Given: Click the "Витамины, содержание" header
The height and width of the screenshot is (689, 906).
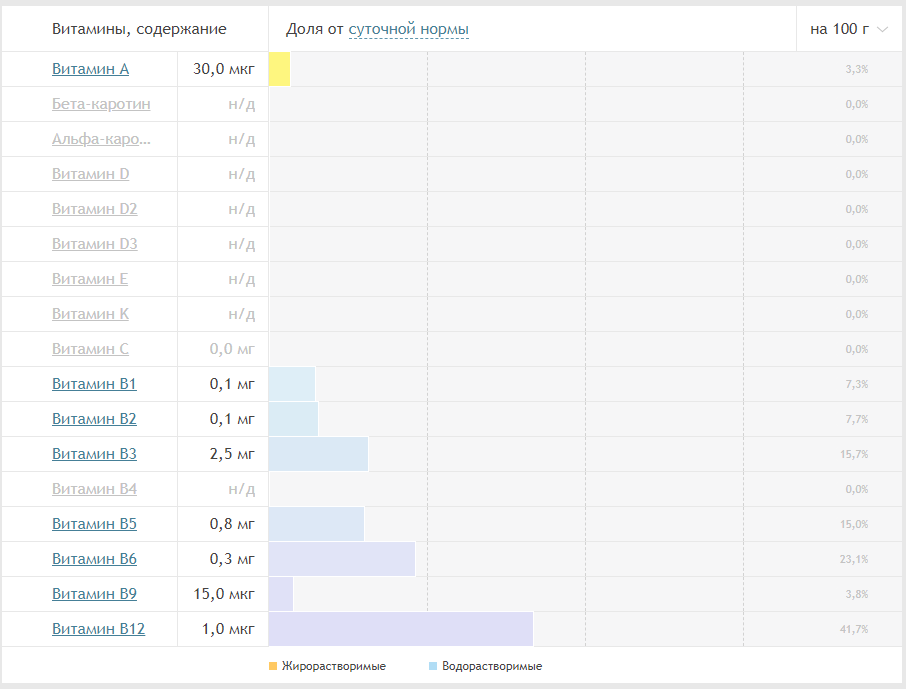Looking at the screenshot, I should (139, 29).
